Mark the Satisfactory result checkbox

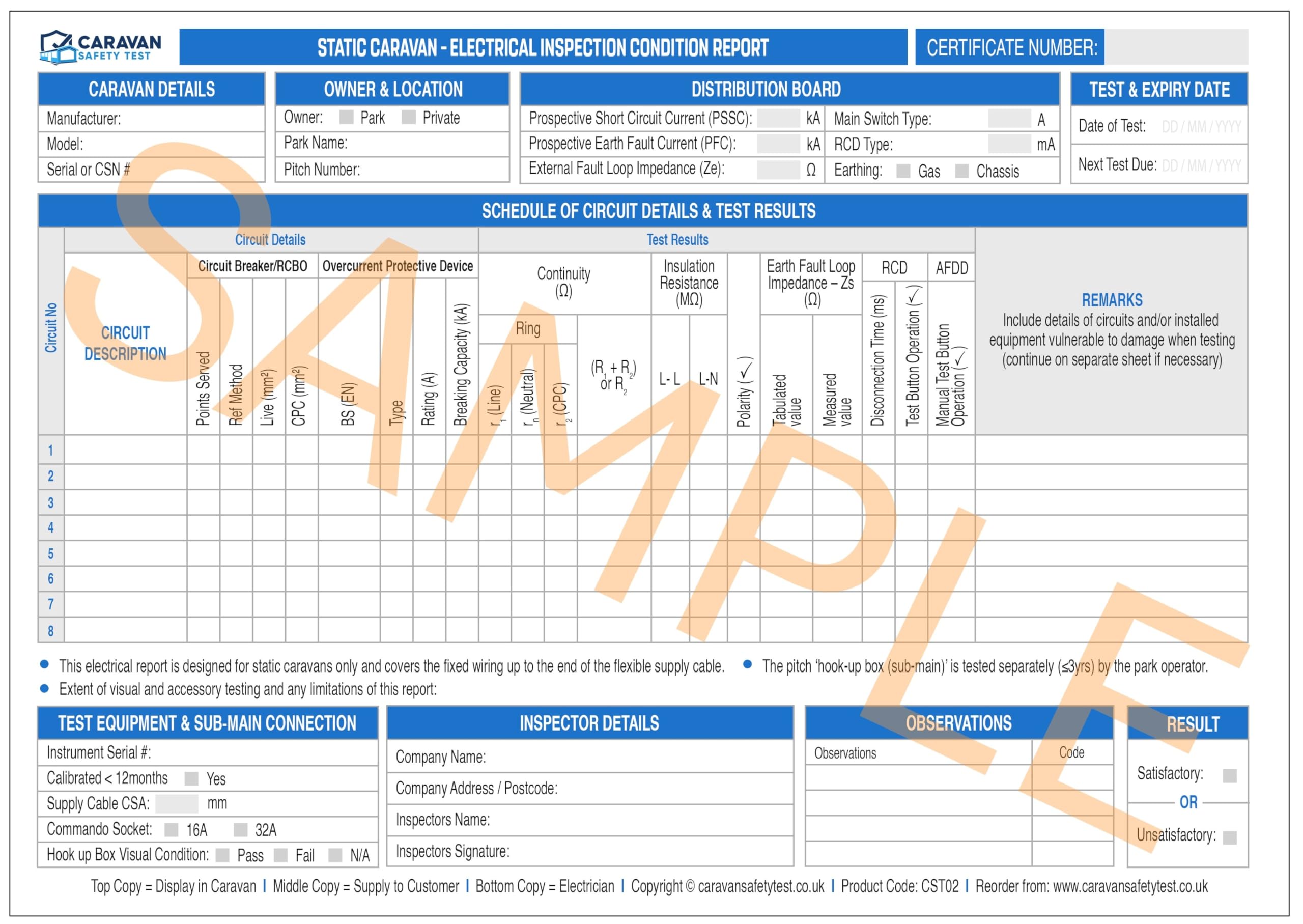[x=1230, y=776]
